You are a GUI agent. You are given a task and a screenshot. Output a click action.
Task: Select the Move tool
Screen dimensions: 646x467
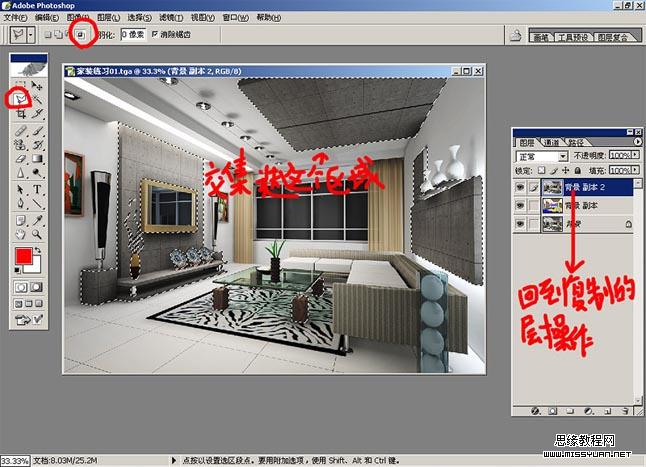(38, 87)
